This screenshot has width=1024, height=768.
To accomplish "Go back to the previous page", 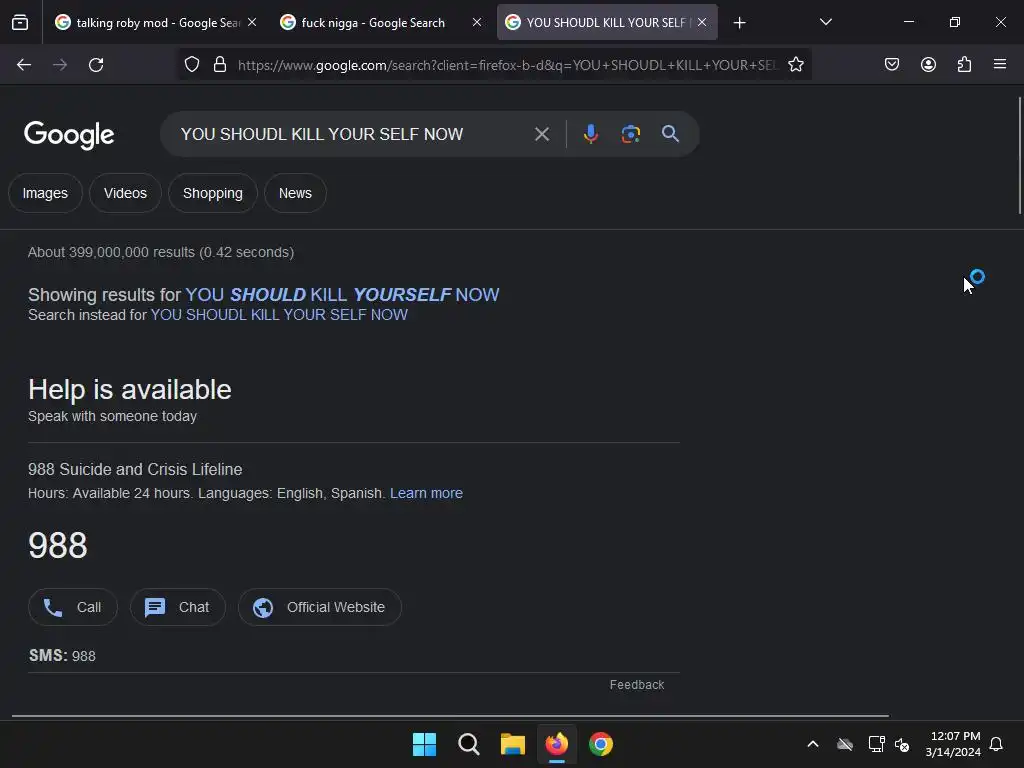I will point(24,65).
